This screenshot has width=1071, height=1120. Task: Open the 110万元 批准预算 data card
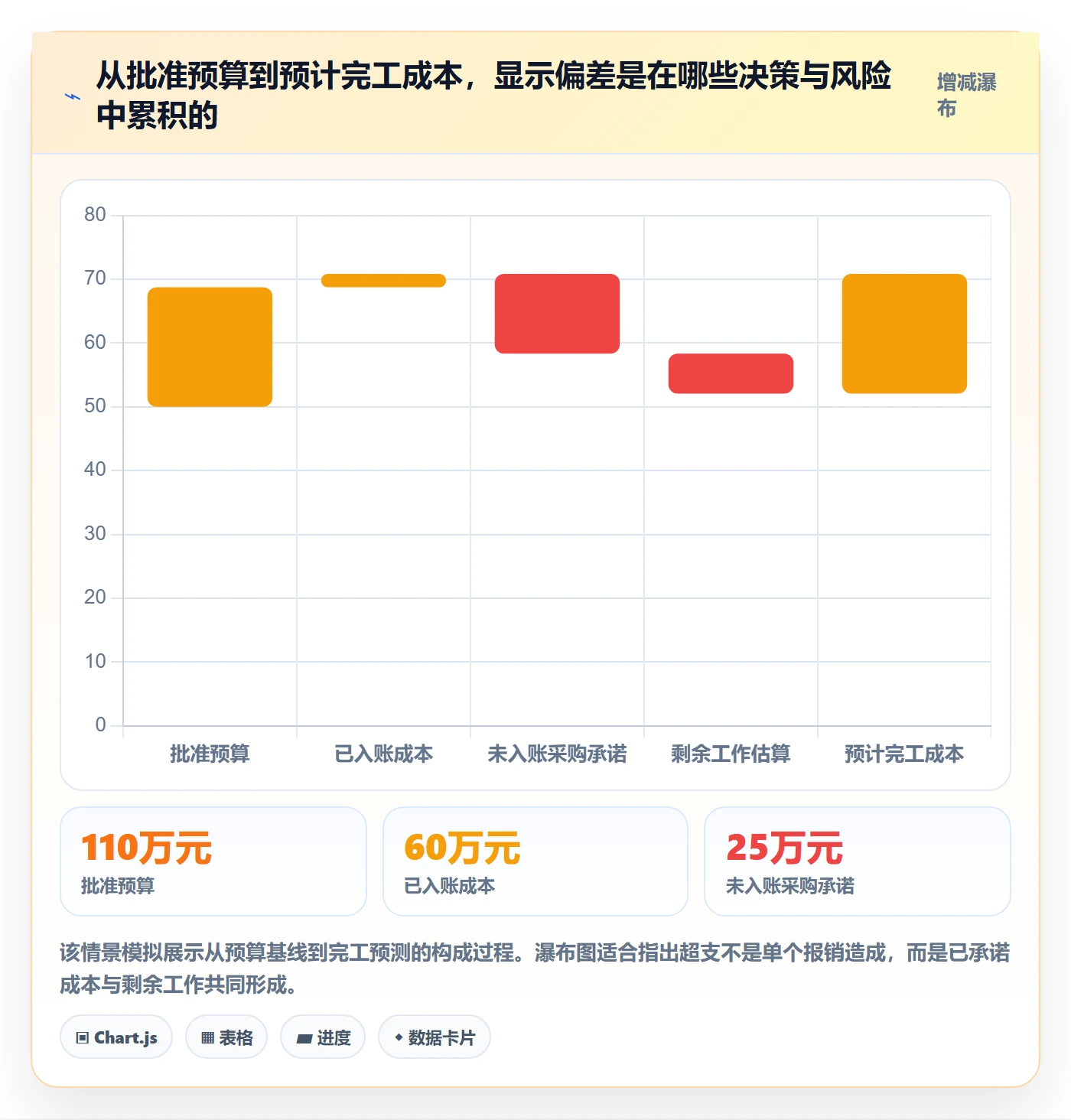pos(213,861)
